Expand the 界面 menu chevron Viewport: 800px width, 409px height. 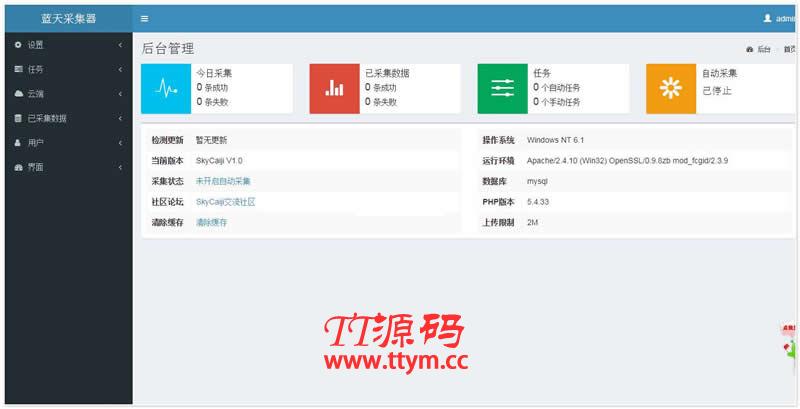coord(120,167)
